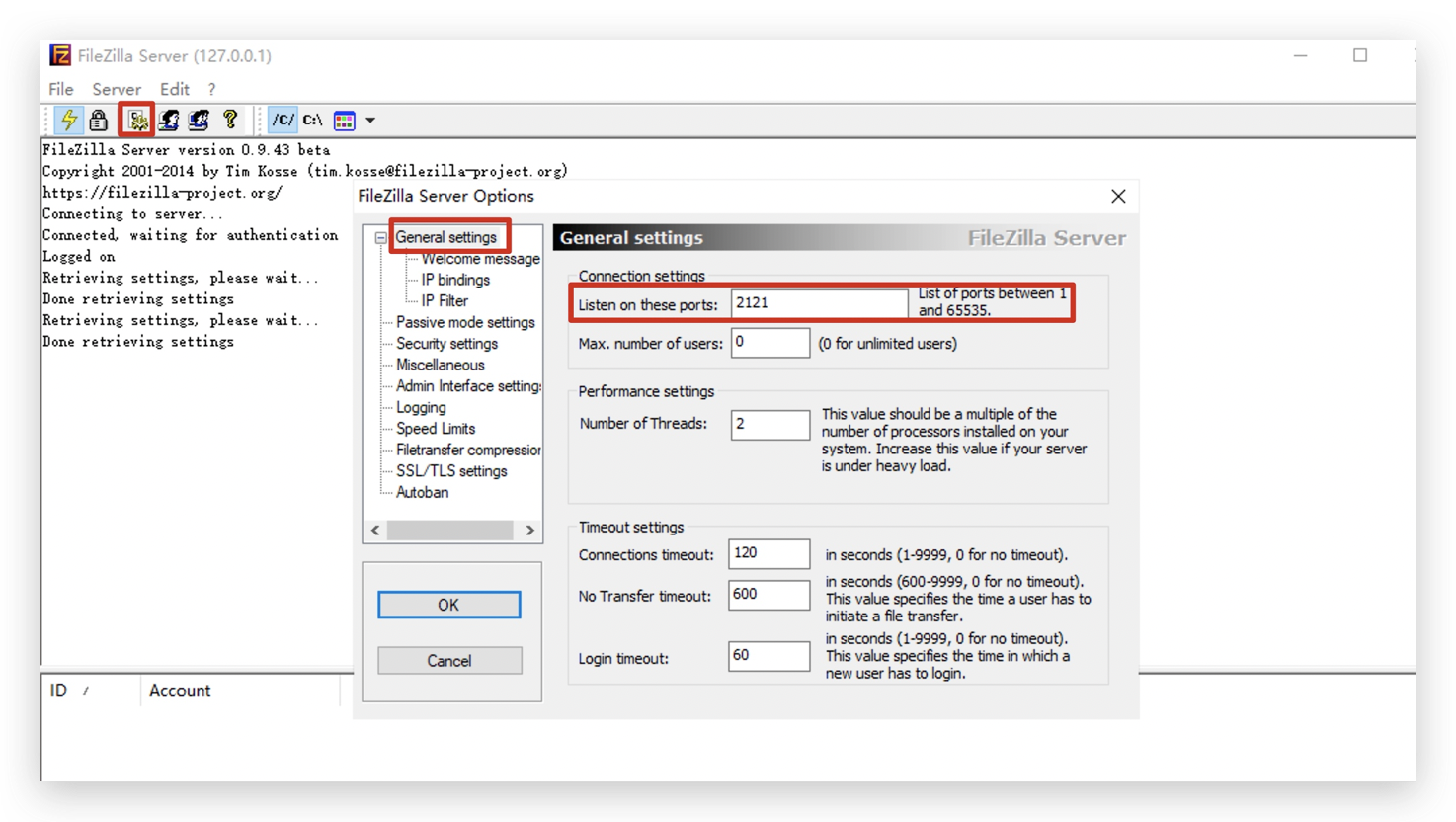Image resolution: width=1456 pixels, height=822 pixels.
Task: Open Settings via the options toolbar icon
Action: coord(137,120)
